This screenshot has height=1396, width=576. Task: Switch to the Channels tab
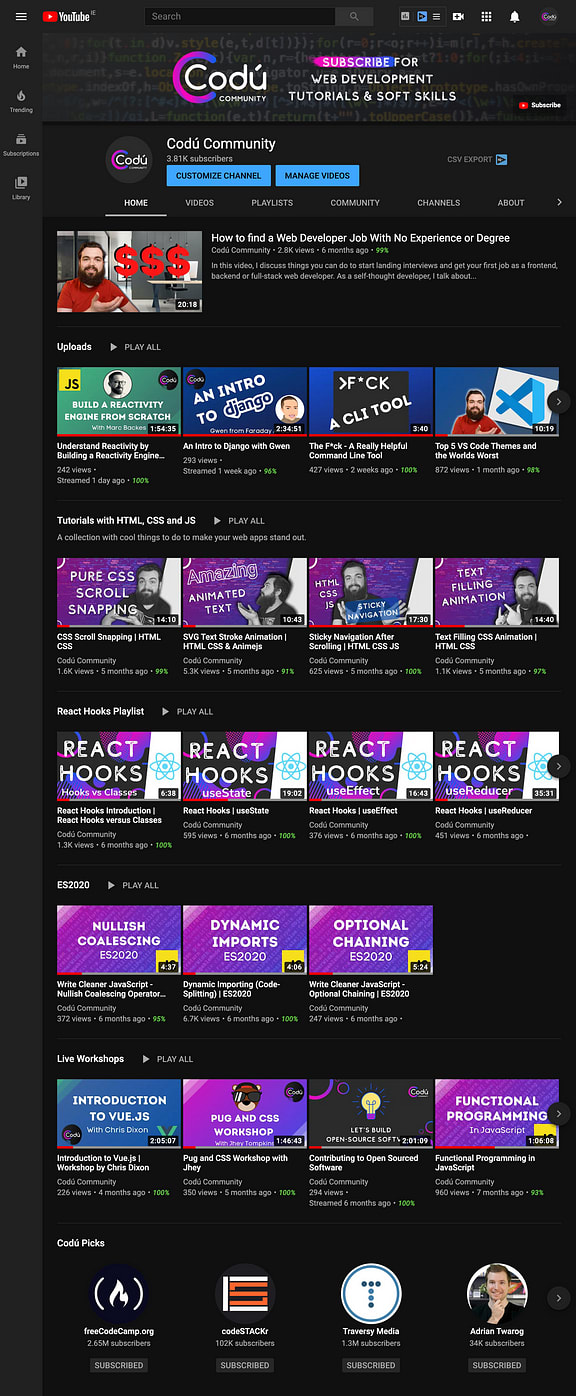pyautogui.click(x=439, y=203)
